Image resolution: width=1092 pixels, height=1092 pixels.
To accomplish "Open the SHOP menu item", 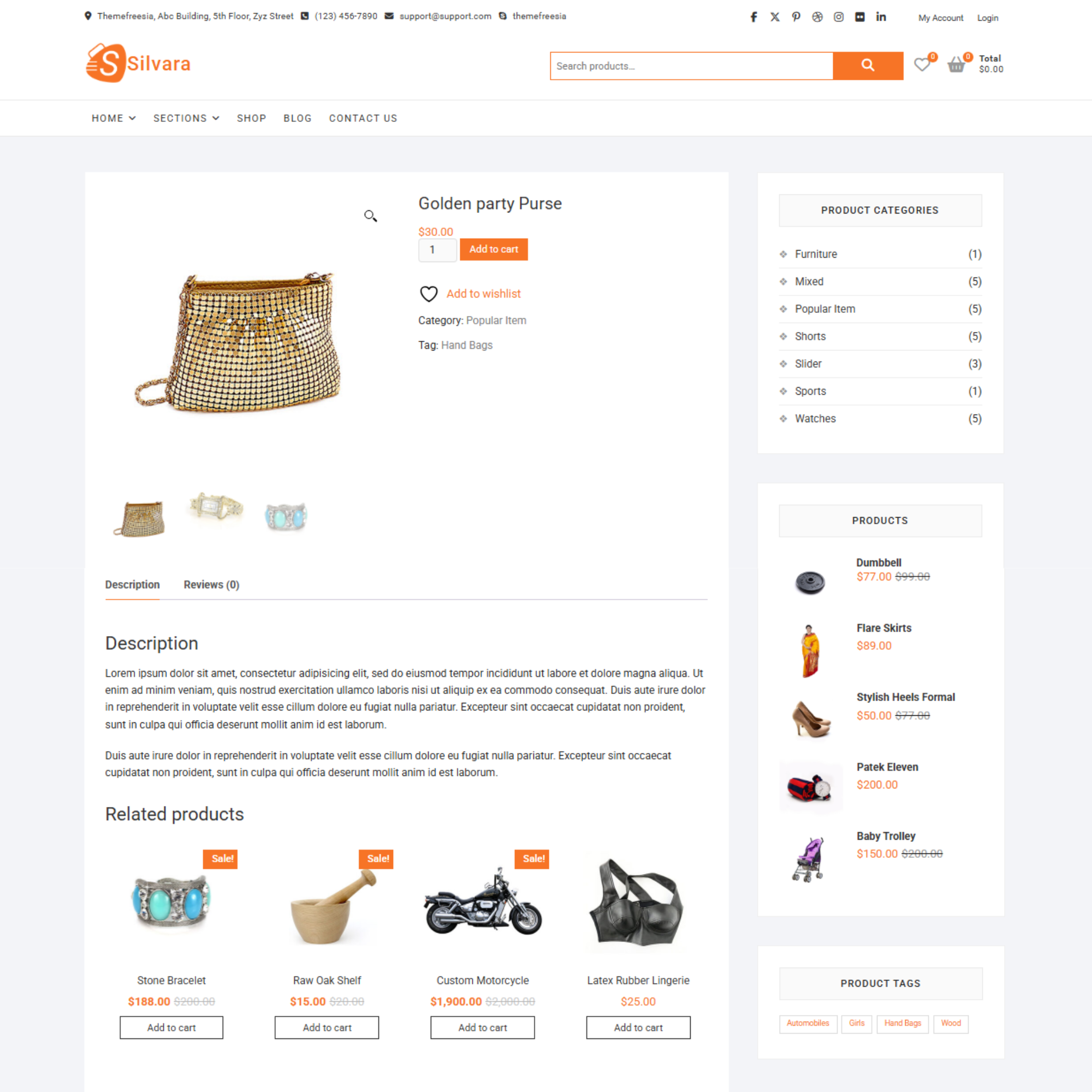I will [x=252, y=118].
